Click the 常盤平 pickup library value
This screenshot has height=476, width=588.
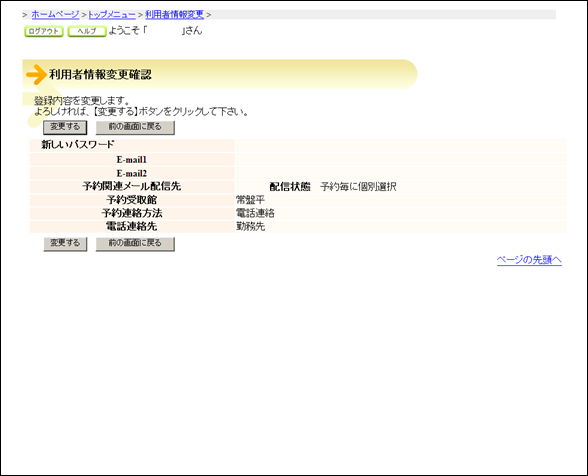[x=250, y=200]
